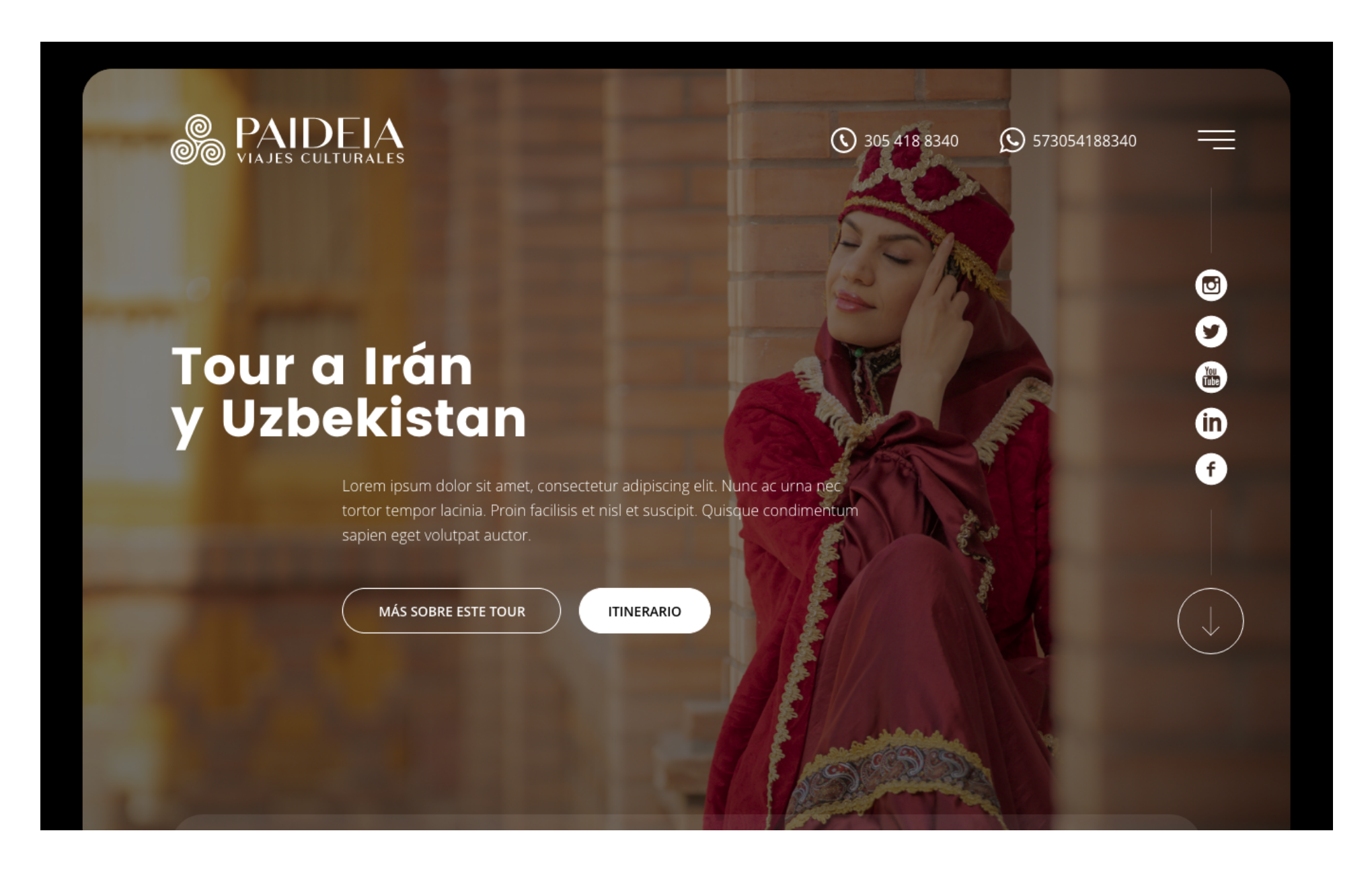
Task: Open the YouTube channel icon
Action: click(x=1211, y=377)
